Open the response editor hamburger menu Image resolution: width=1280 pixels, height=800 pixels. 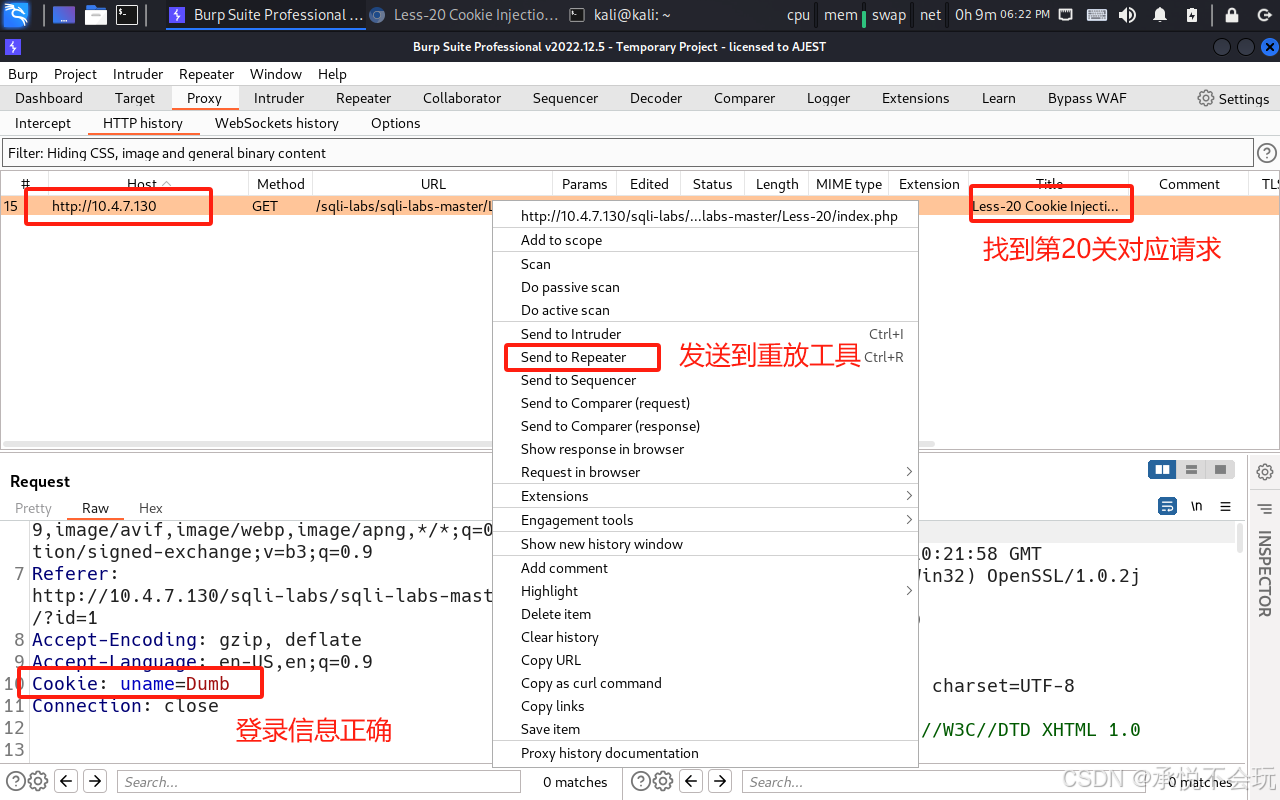pos(1225,506)
